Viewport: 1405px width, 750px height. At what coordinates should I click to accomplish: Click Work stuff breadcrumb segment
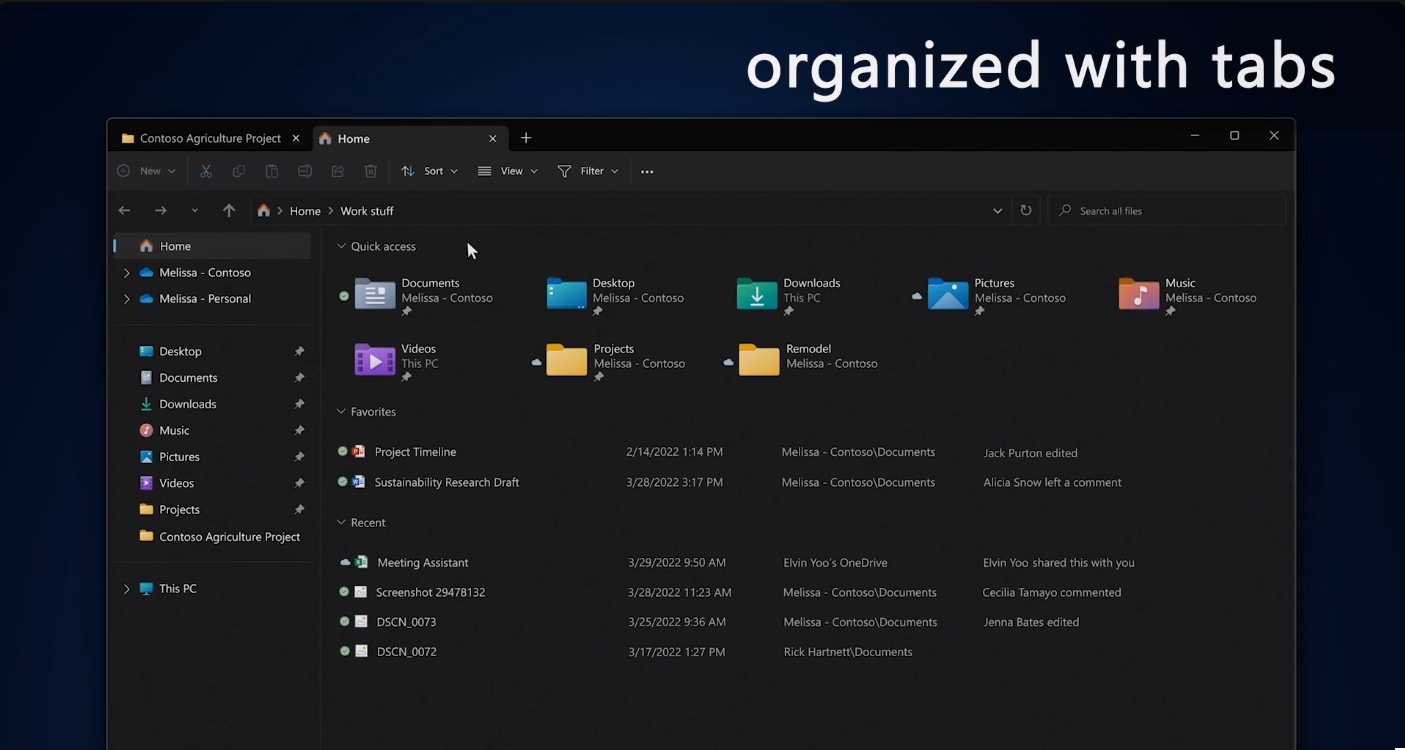367,211
